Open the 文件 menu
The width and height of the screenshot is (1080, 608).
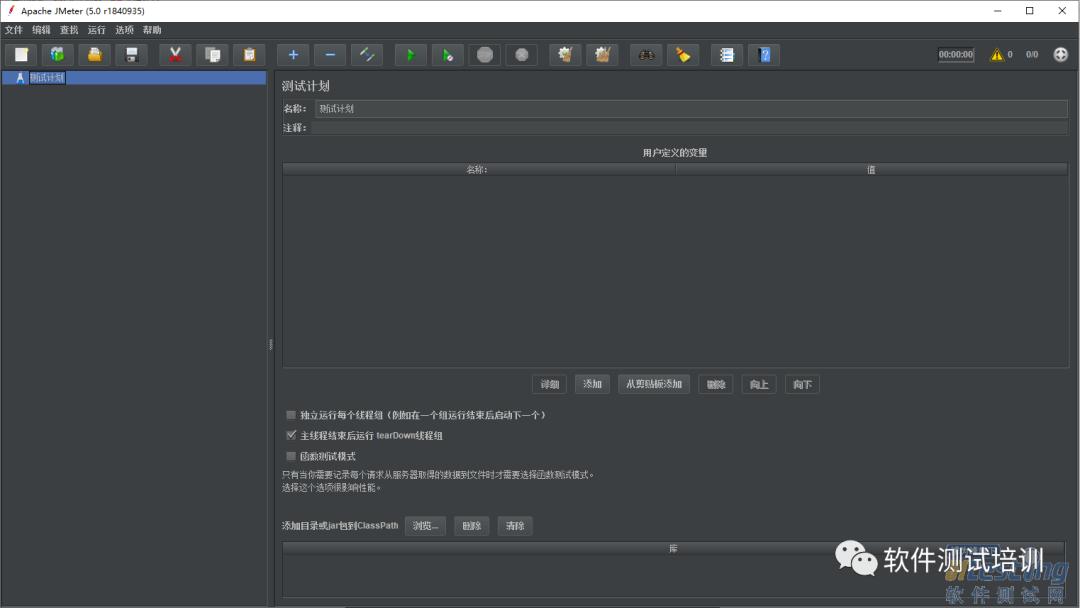(x=14, y=30)
